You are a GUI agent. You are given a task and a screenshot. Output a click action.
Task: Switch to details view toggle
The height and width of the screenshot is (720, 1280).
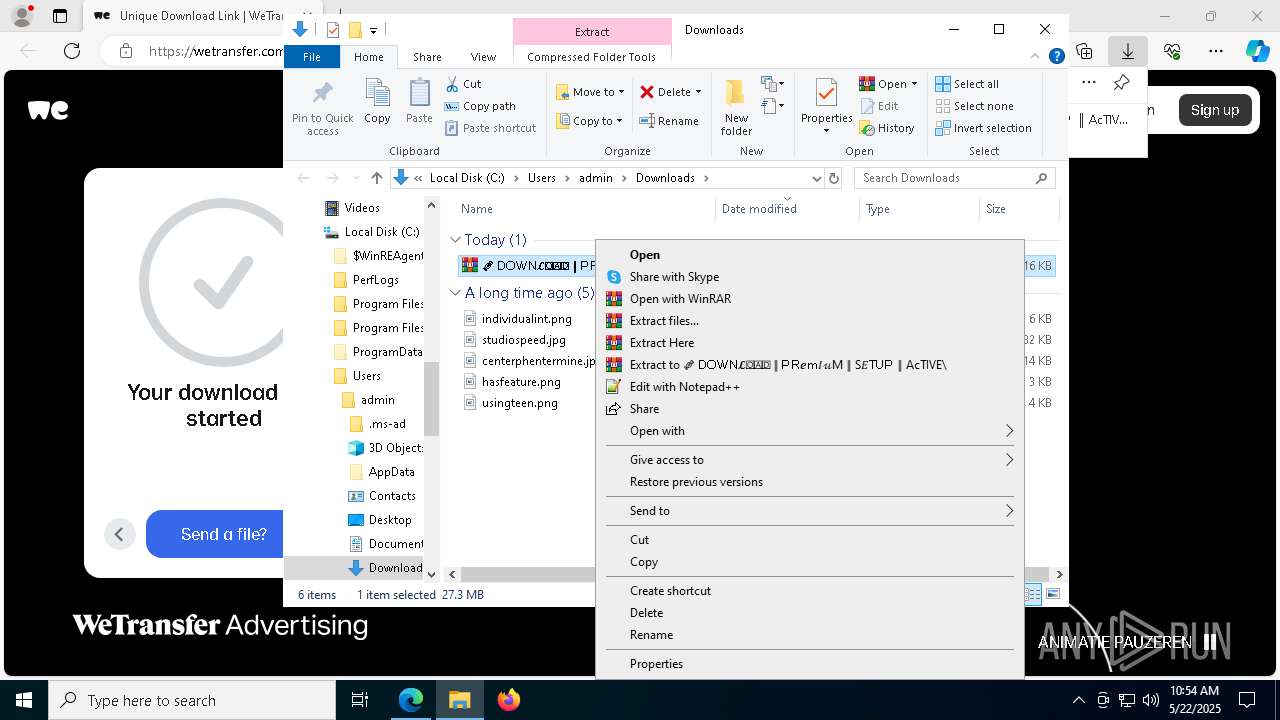(1033, 594)
